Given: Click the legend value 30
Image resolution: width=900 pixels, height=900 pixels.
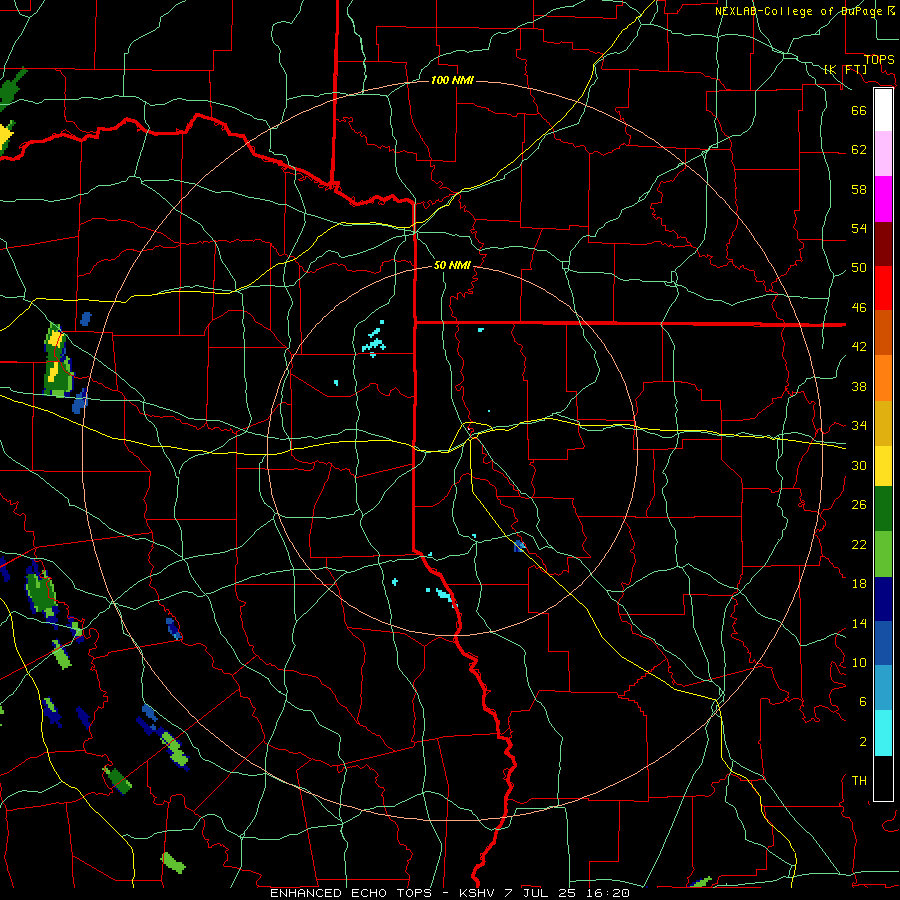Looking at the screenshot, I should (859, 465).
